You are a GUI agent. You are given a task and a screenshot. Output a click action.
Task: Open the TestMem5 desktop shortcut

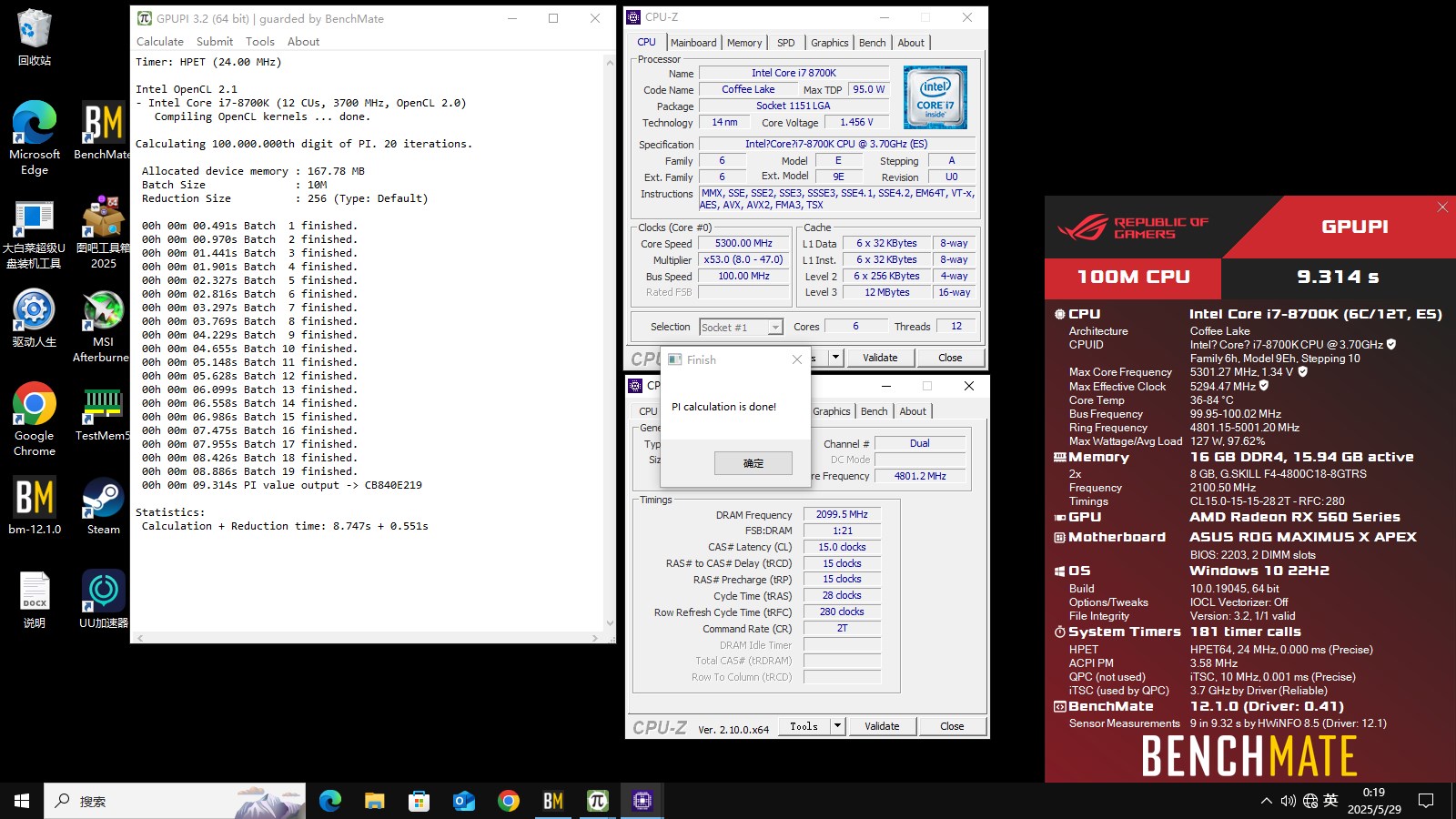click(103, 414)
